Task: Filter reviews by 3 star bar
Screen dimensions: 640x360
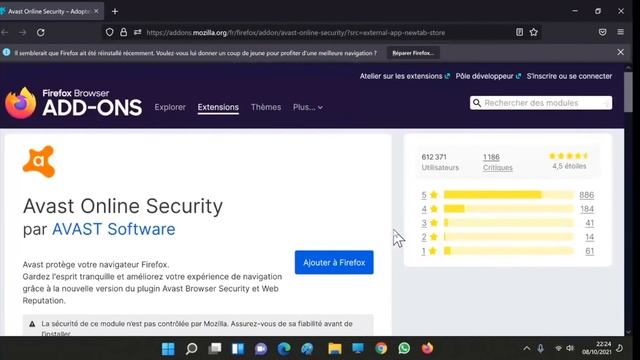Action: [x=509, y=223]
